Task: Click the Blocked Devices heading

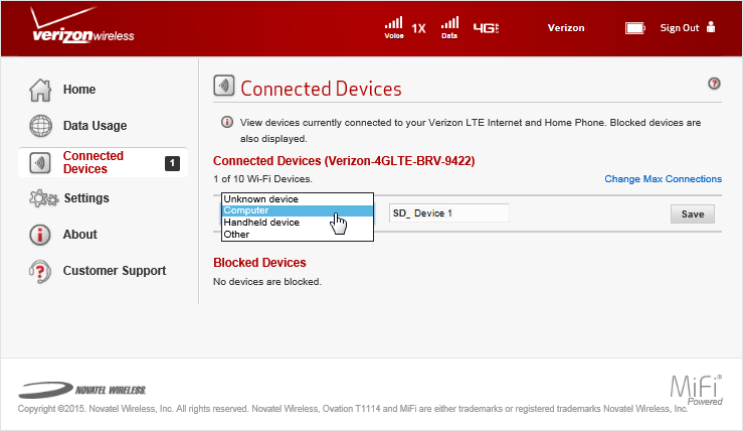Action: click(x=260, y=262)
